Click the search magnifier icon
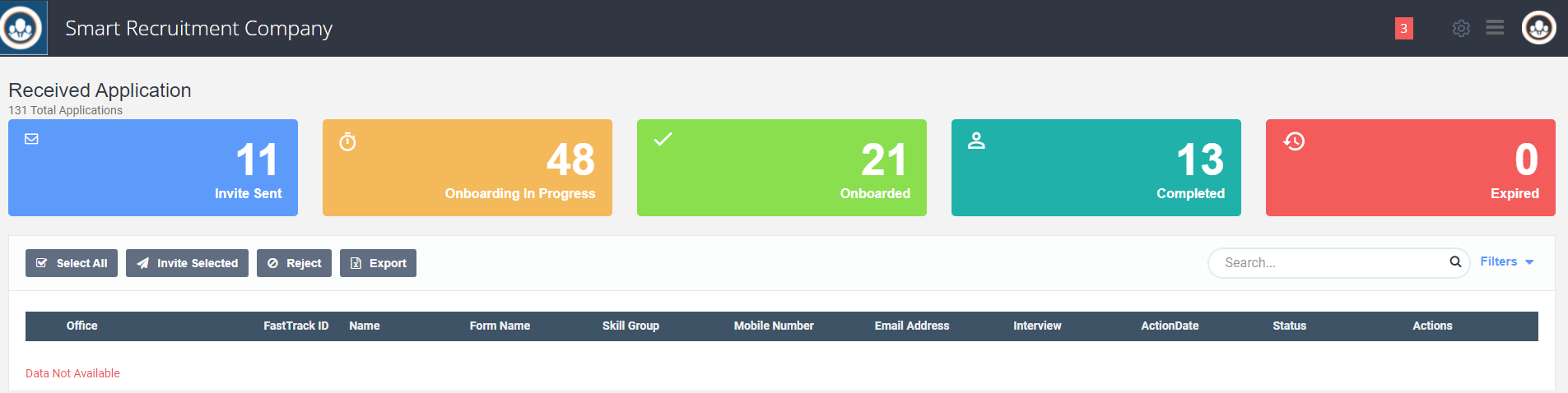Viewport: 1568px width, 393px height. [1455, 262]
